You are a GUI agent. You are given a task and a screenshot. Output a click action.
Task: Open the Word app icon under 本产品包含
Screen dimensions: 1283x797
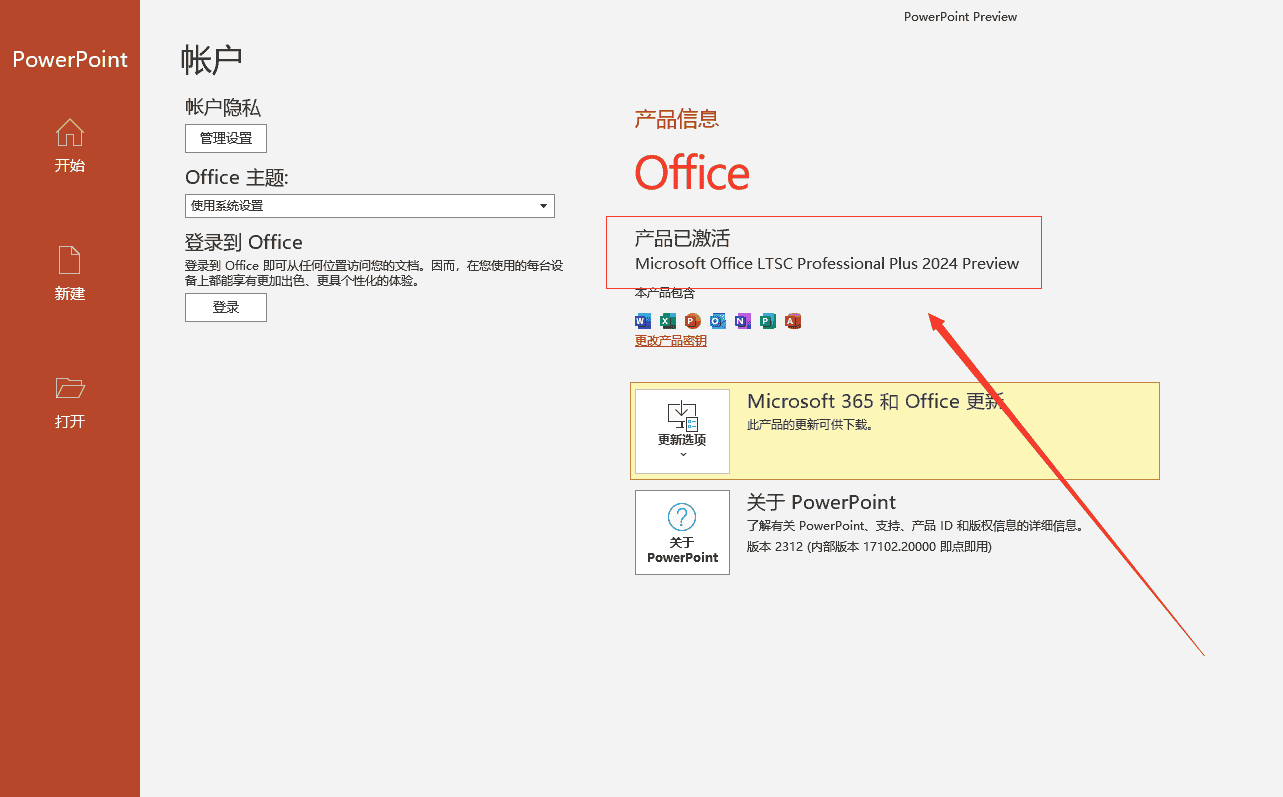(x=642, y=321)
